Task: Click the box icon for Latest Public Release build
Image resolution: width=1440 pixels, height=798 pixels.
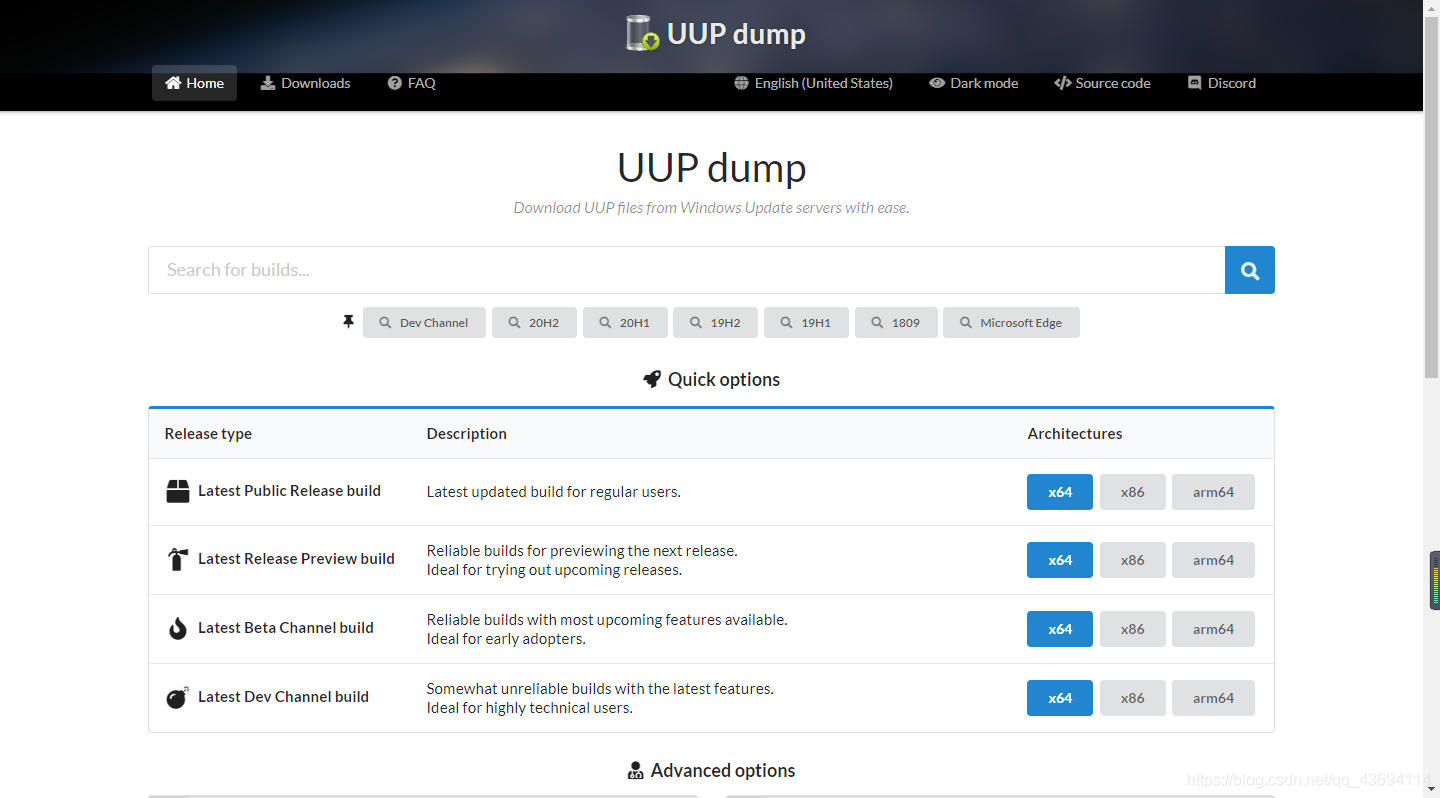Action: pos(178,491)
